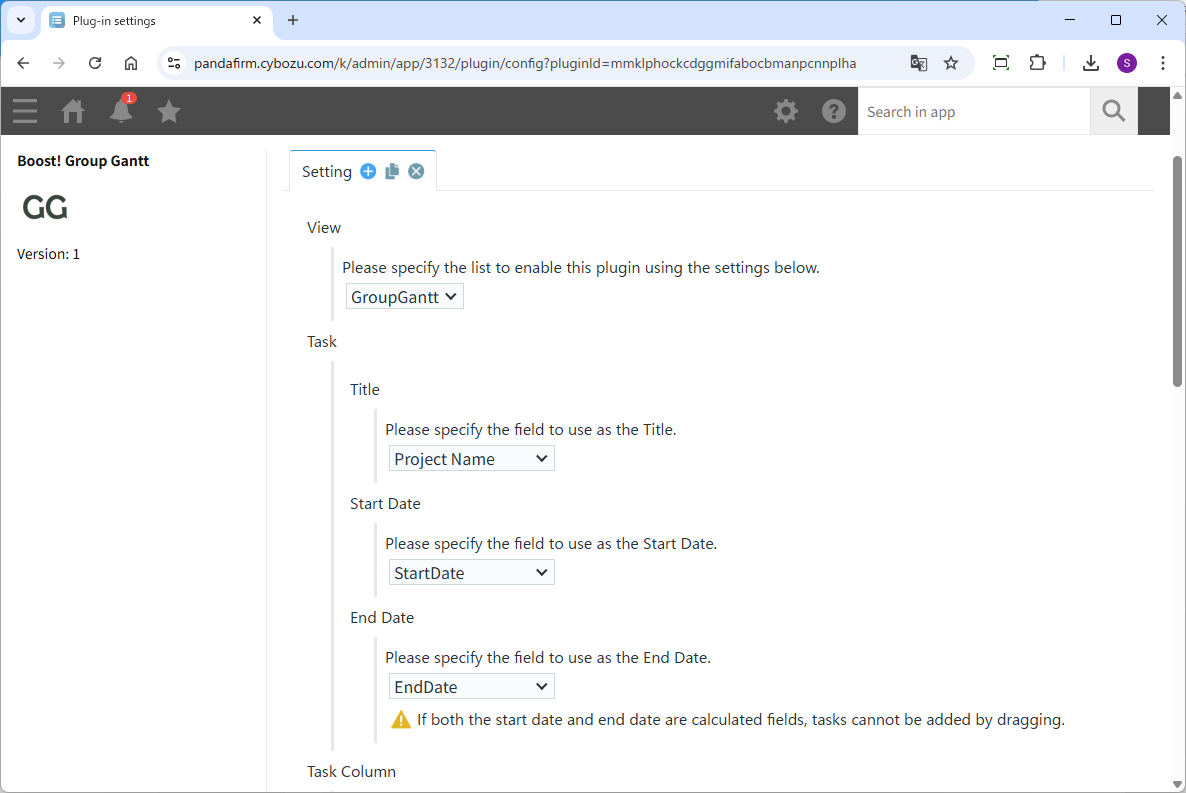
Task: Open the notifications bell
Action: tap(121, 111)
